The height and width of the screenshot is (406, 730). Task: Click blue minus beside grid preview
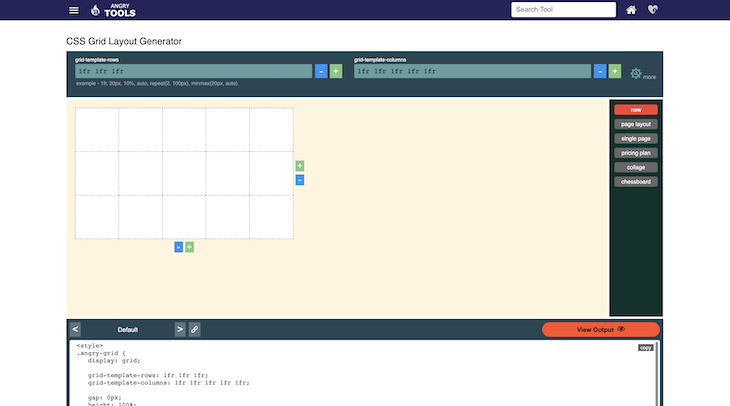click(300, 180)
